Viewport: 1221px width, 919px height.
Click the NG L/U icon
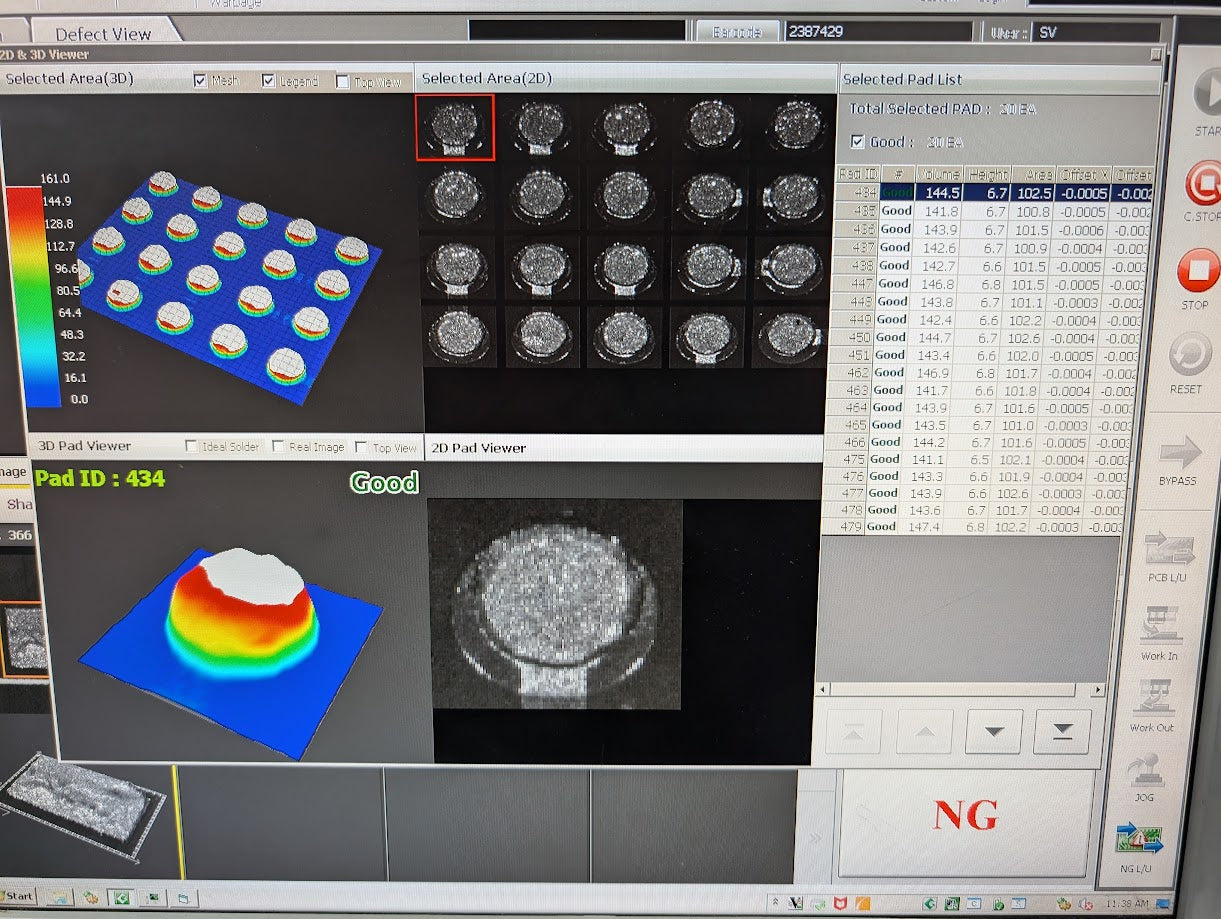tap(1138, 838)
